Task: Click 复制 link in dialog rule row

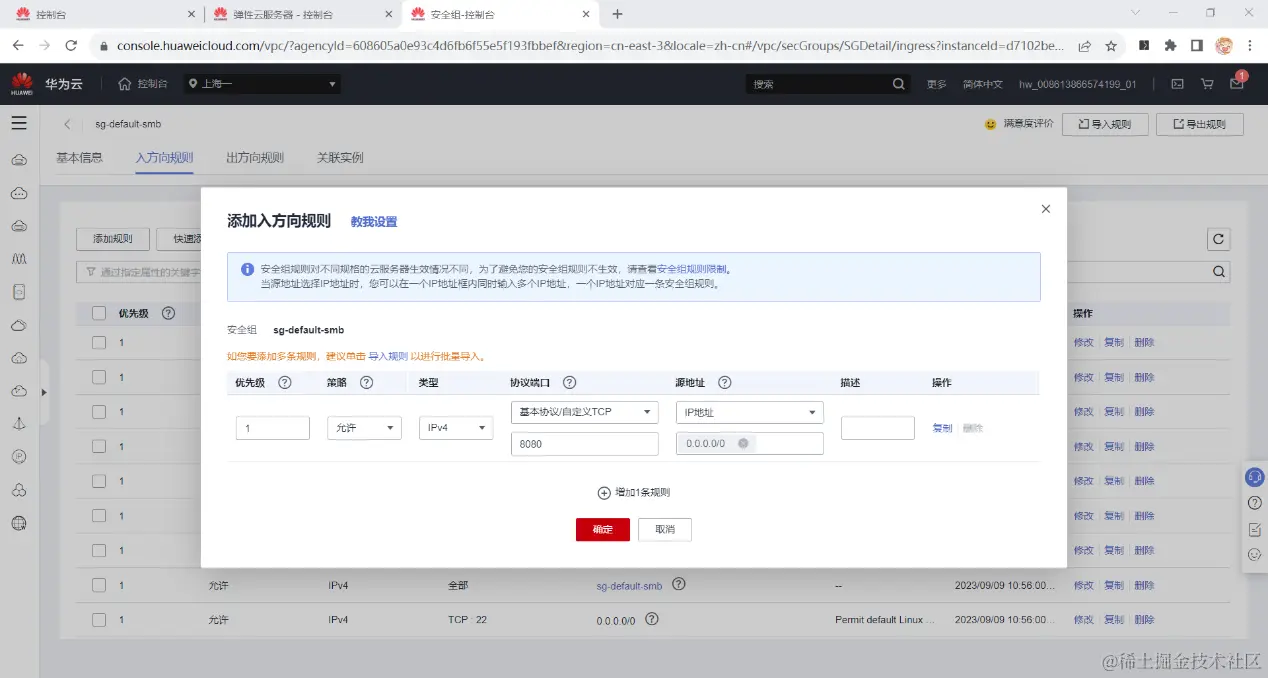Action: (942, 428)
